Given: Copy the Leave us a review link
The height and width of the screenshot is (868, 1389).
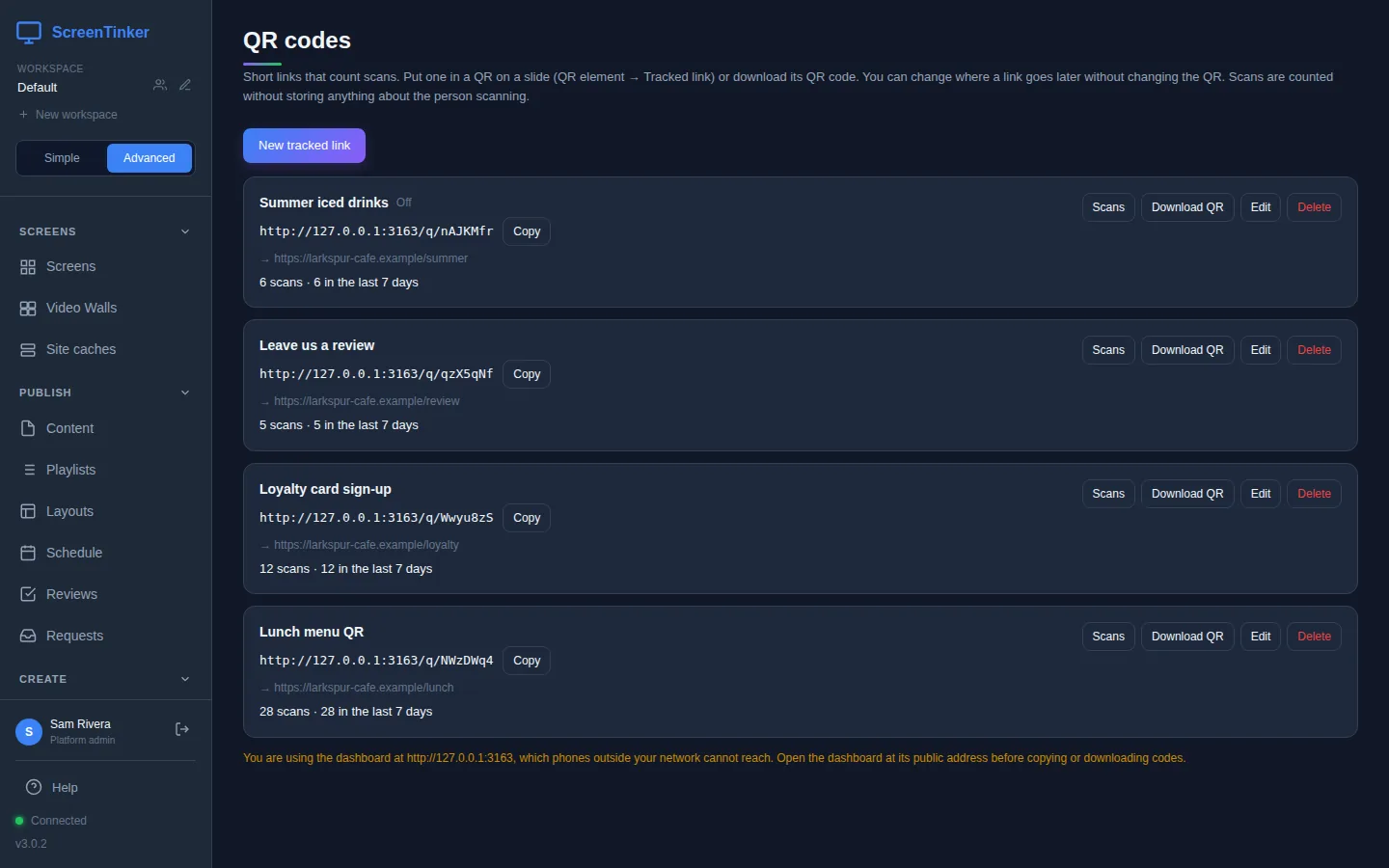Looking at the screenshot, I should pyautogui.click(x=527, y=374).
